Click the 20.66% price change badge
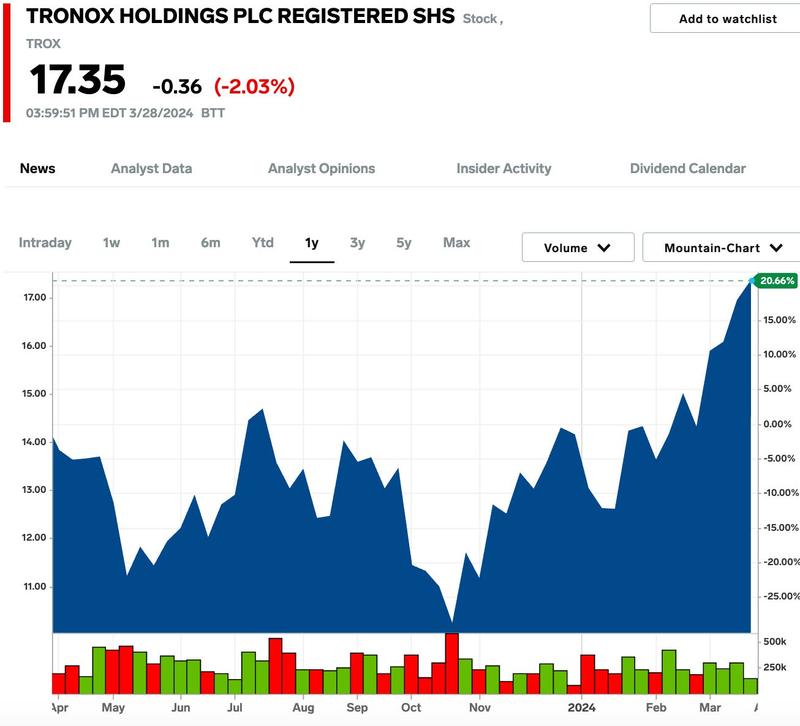Viewport: 800px width, 726px height. (x=776, y=281)
